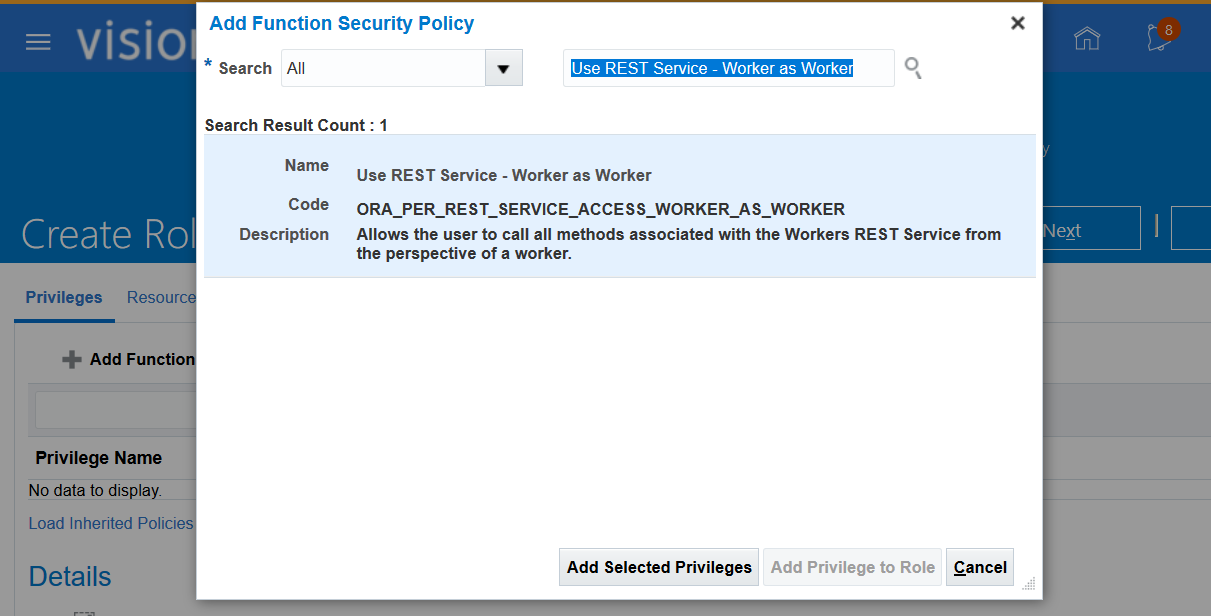
Task: Open the notifications bell with 8 badge
Action: [x=1161, y=38]
